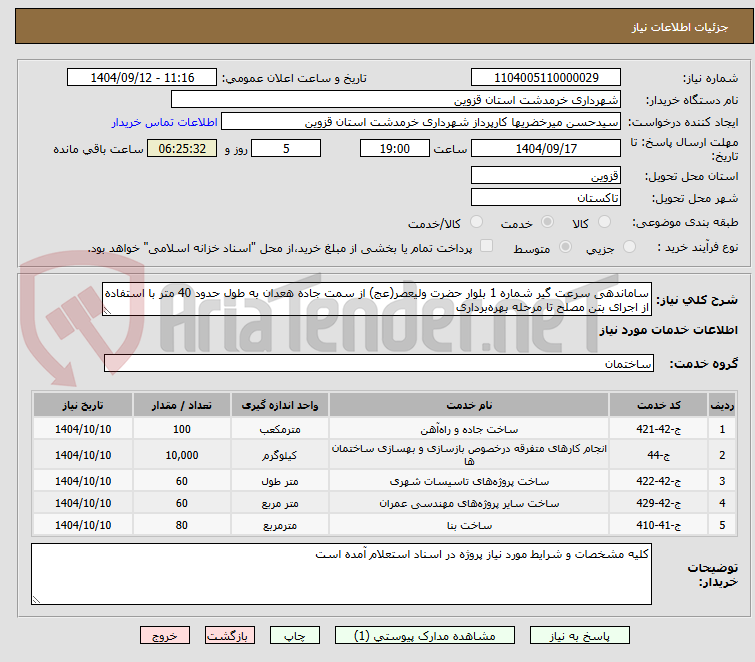Click the جزئیات اطلاعات نیاز page title
The height and width of the screenshot is (662, 755).
click(680, 27)
